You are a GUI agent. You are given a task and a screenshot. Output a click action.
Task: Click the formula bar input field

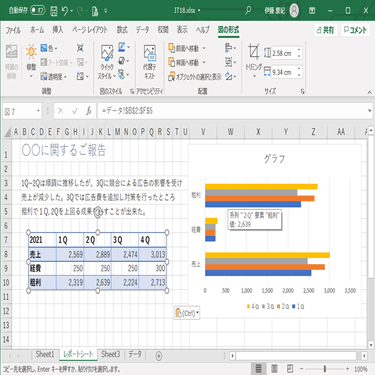tap(232, 111)
